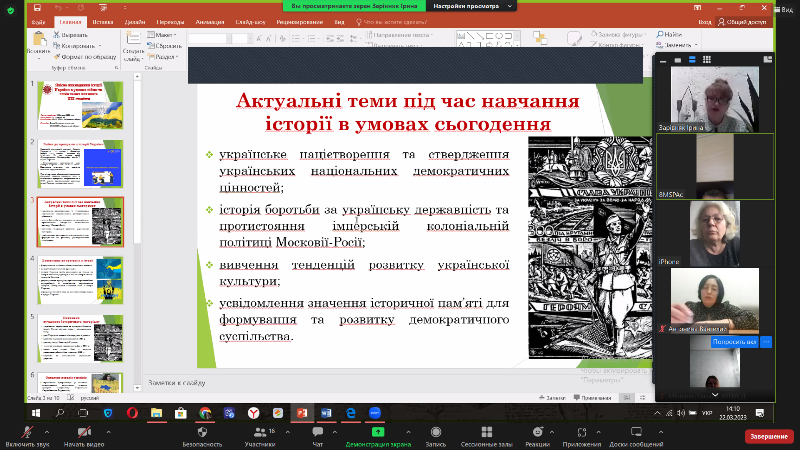Screen dimensions: 800x450
Task: Start Запись recording
Action: click(x=436, y=437)
